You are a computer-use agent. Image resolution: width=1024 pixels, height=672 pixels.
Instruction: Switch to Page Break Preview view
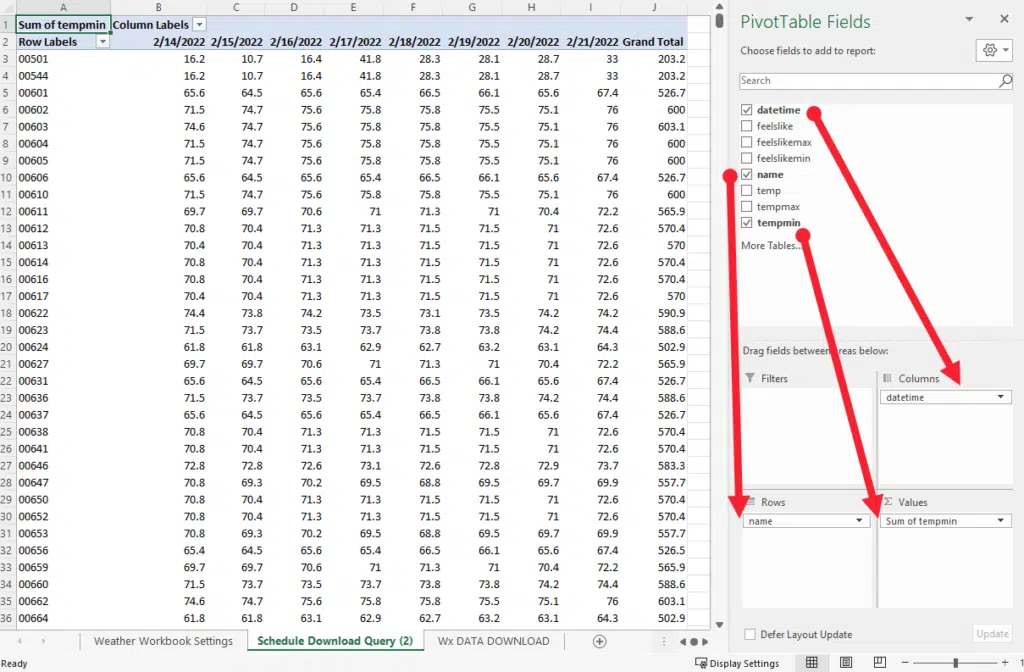(x=880, y=663)
